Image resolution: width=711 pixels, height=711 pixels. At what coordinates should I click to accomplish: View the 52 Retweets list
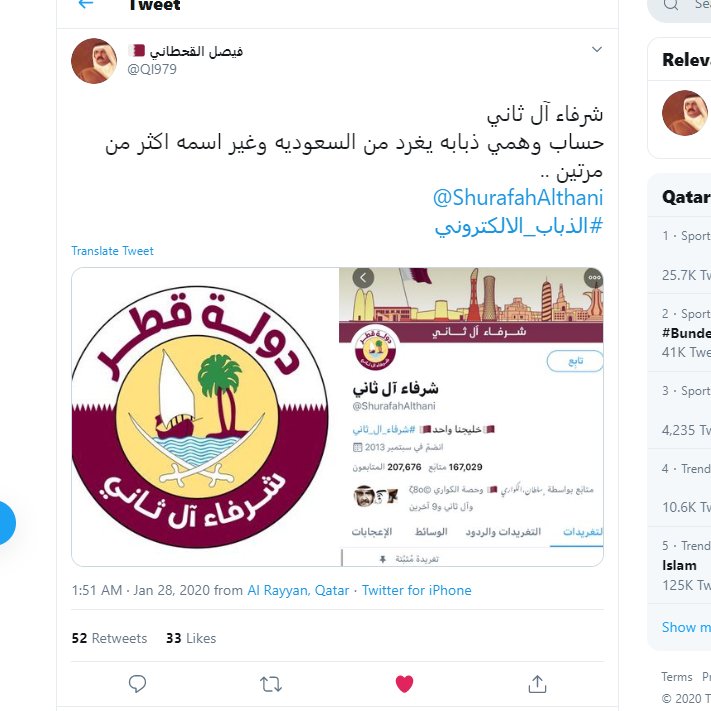[109, 638]
